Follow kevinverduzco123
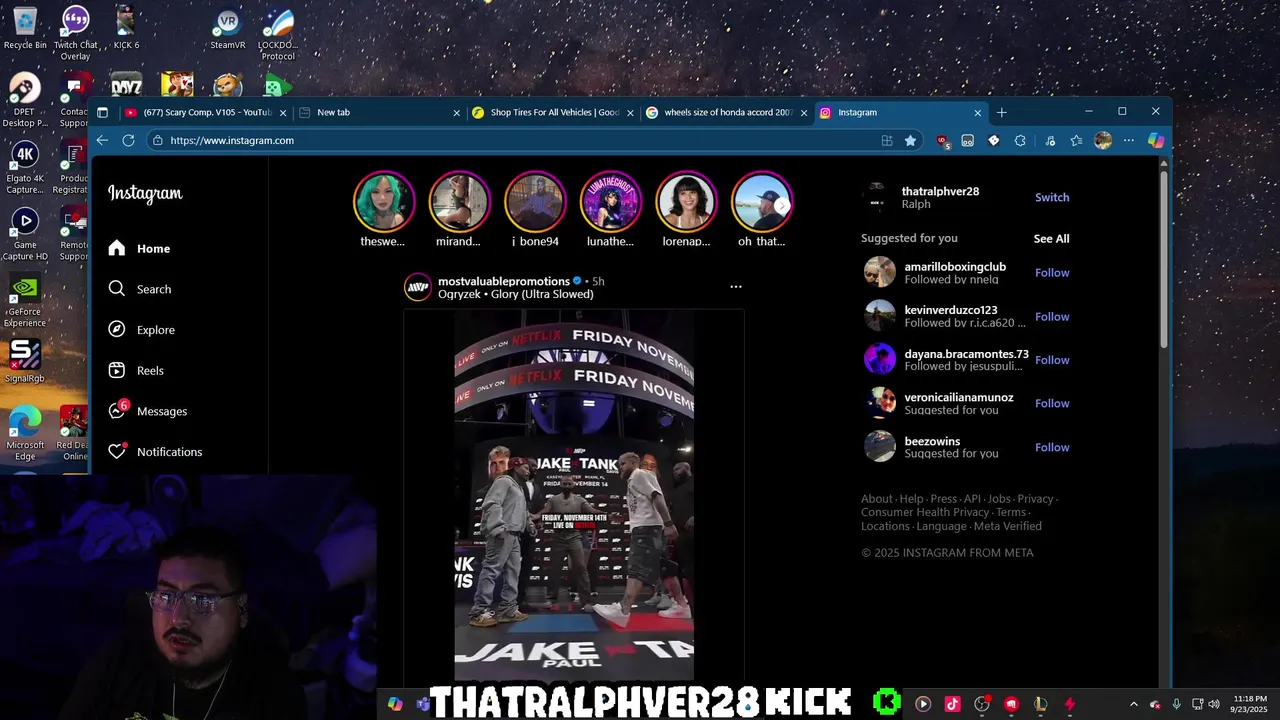This screenshot has width=1280, height=720. point(1052,317)
